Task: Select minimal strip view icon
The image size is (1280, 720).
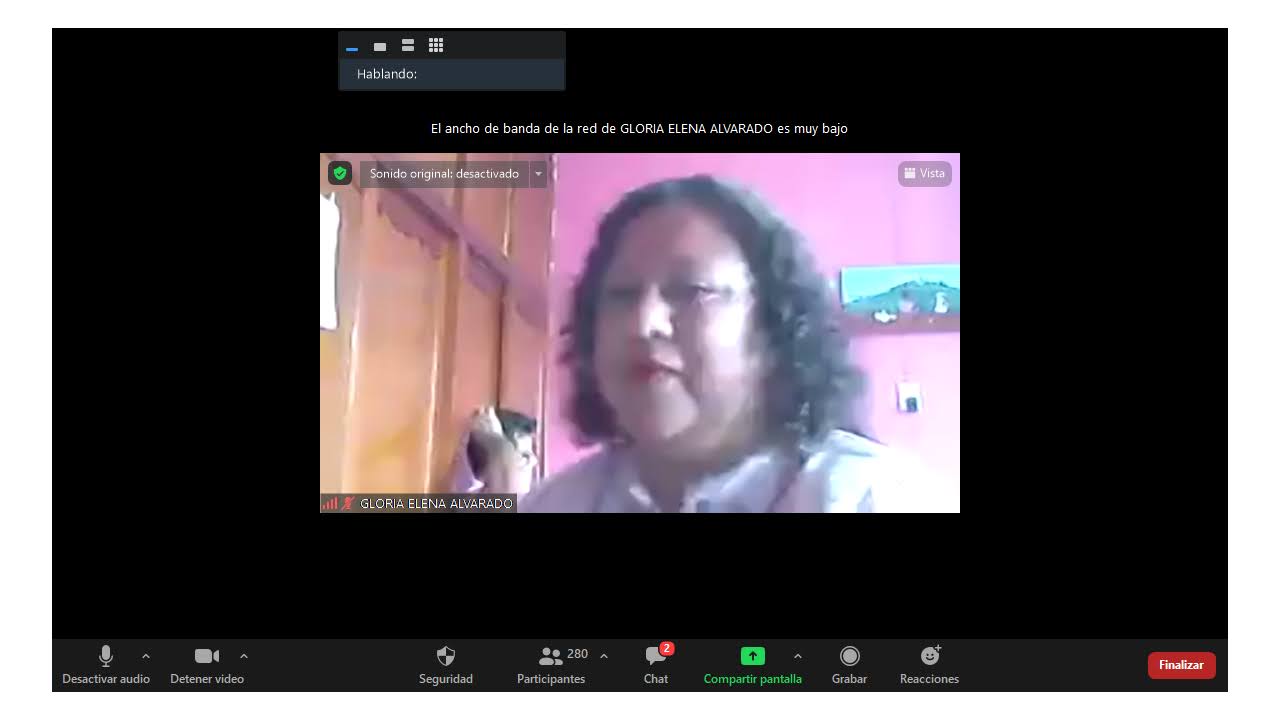Action: 352,46
